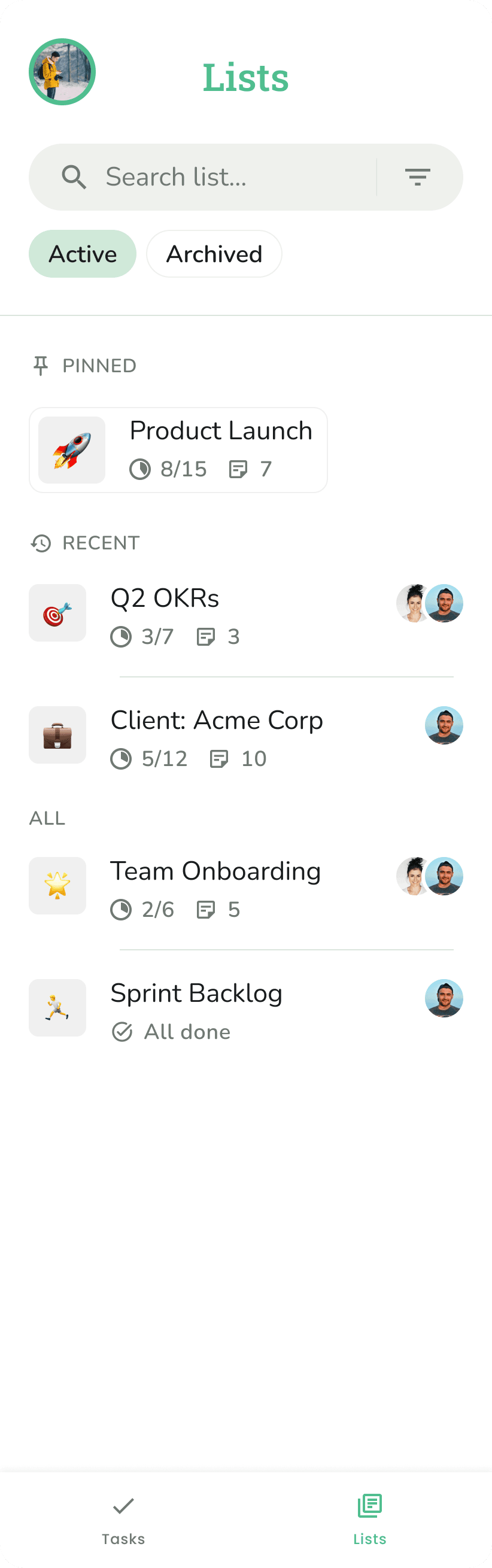Click the progress pie showing 3/7 on Q2 OKRs
The height and width of the screenshot is (1568, 492).
121,637
